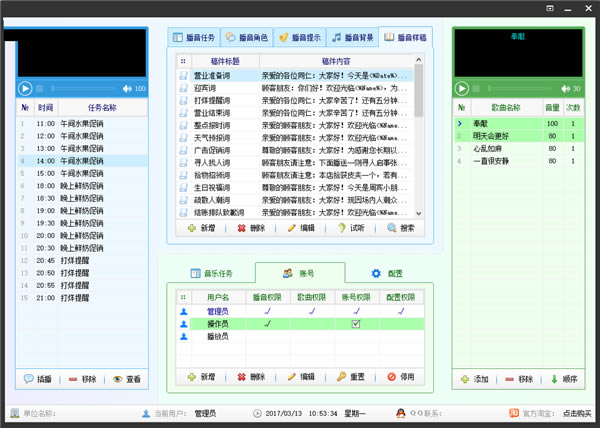Click 编辑 pencil under the script list

click(301, 228)
